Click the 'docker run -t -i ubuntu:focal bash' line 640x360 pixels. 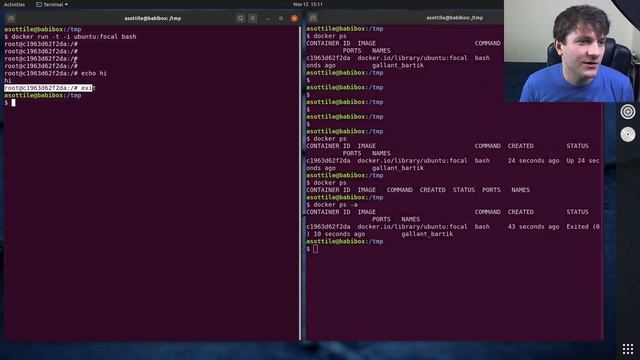70,37
